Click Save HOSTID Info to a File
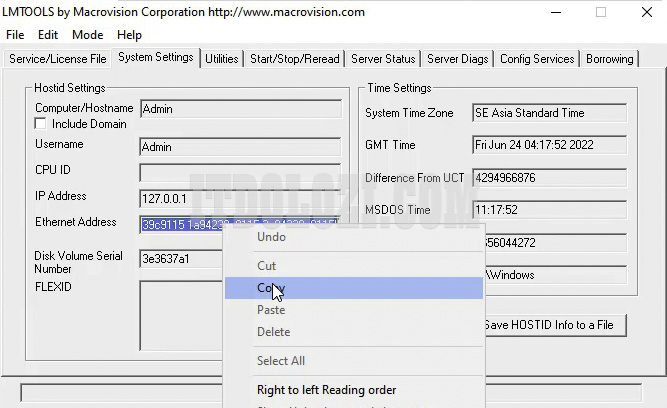Screen dimensions: 667x408 [556, 325]
